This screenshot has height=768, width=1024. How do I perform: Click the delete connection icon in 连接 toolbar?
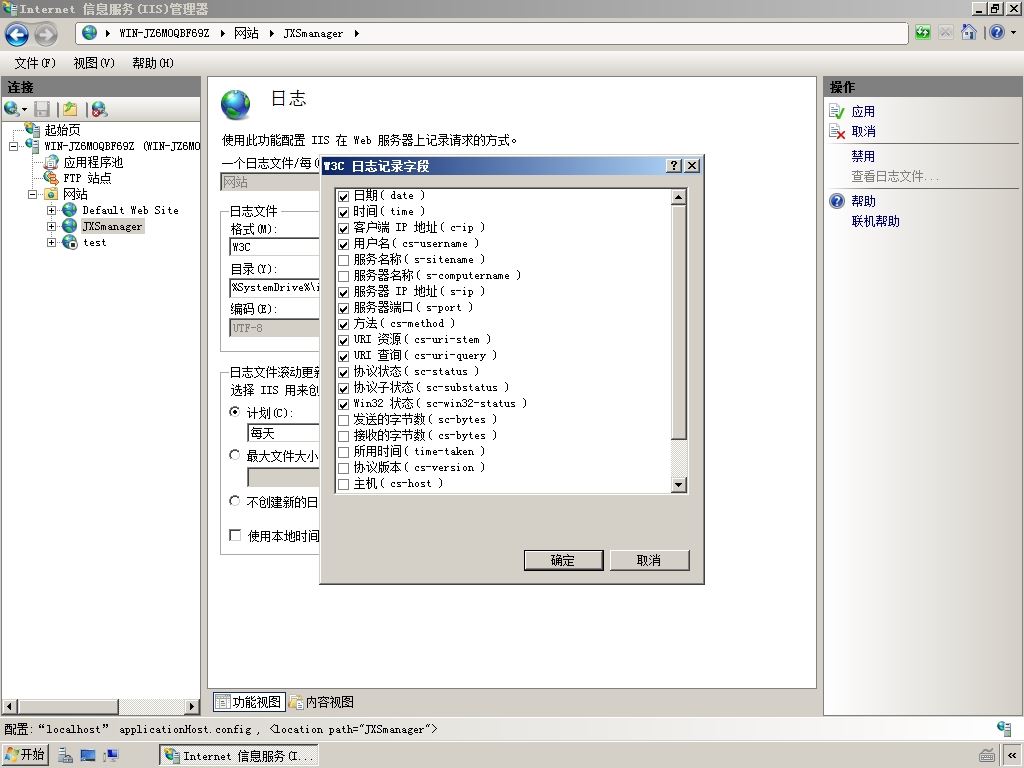coord(99,109)
